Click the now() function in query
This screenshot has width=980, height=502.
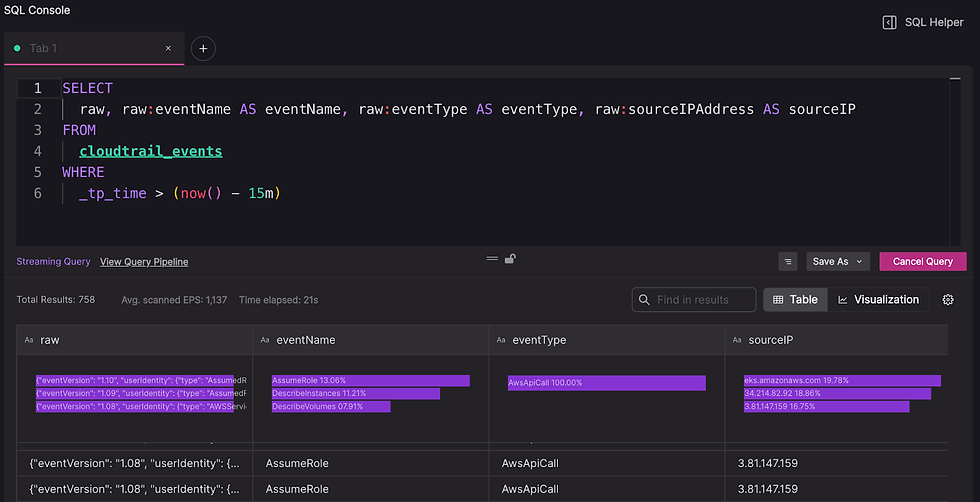(x=201, y=193)
